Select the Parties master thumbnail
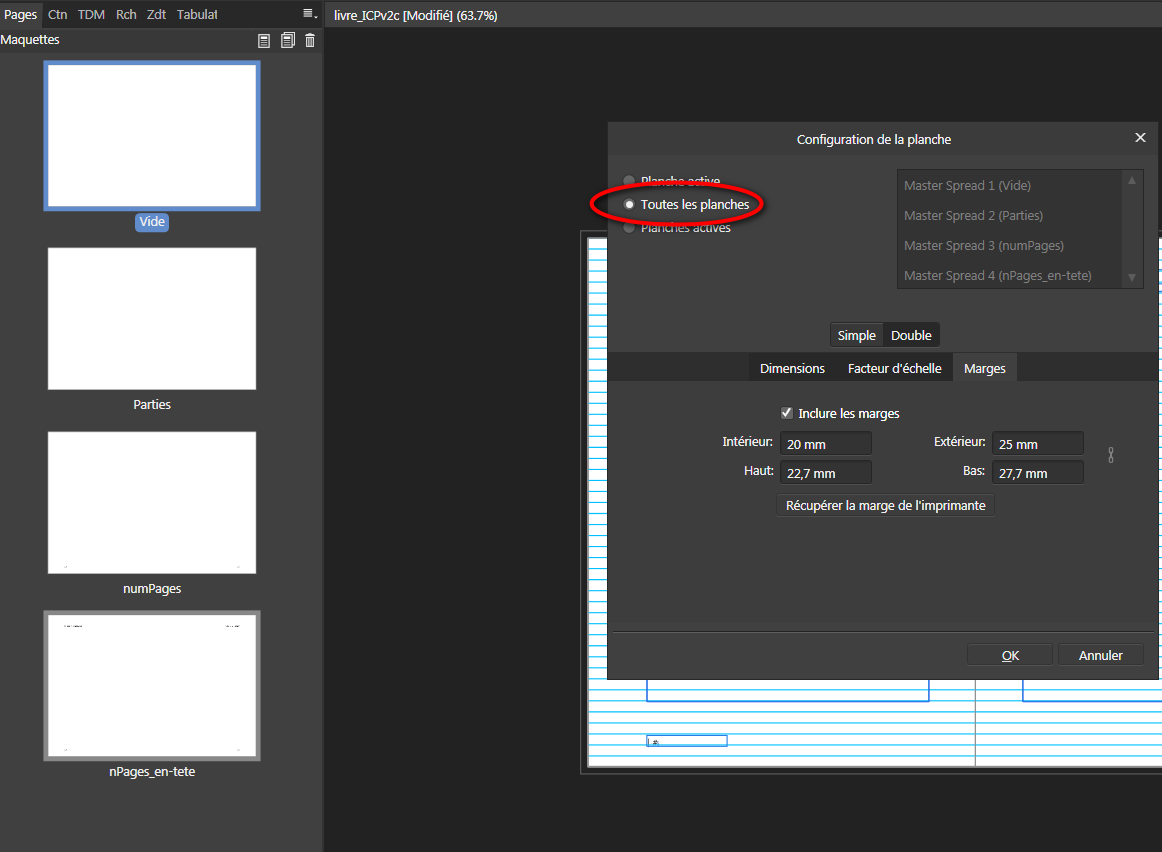Screen dimensions: 1162x852 click(152, 319)
